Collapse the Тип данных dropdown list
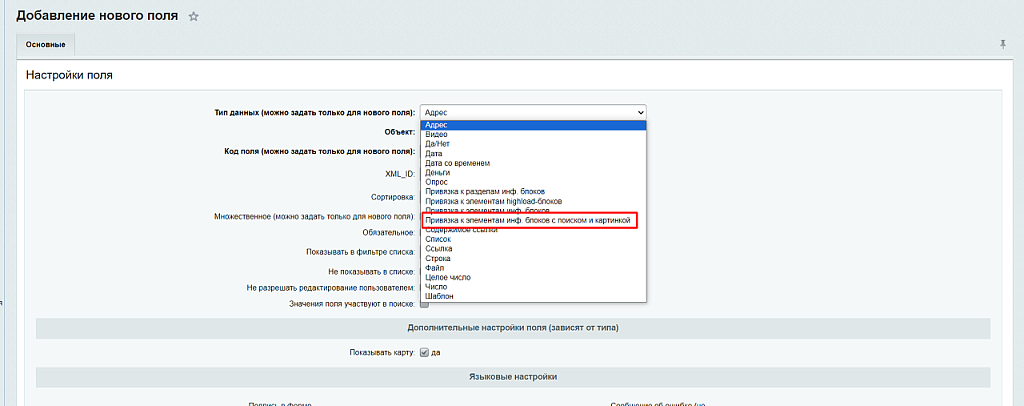 [x=533, y=112]
